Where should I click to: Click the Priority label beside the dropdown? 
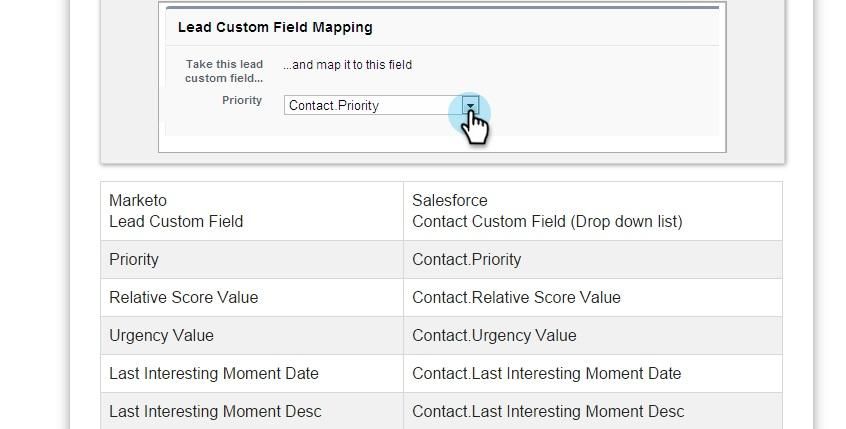pos(242,100)
